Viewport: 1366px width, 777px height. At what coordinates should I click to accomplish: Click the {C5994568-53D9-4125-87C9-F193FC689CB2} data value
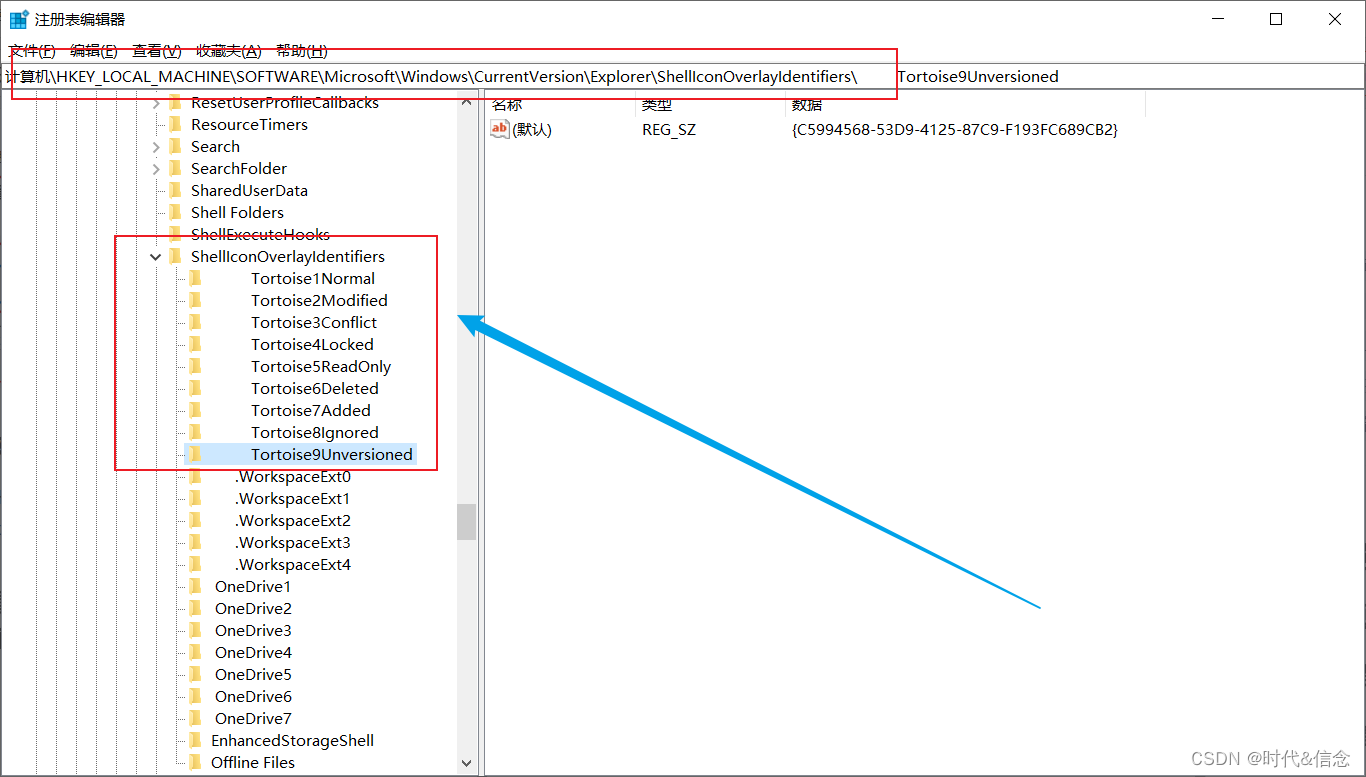click(955, 129)
